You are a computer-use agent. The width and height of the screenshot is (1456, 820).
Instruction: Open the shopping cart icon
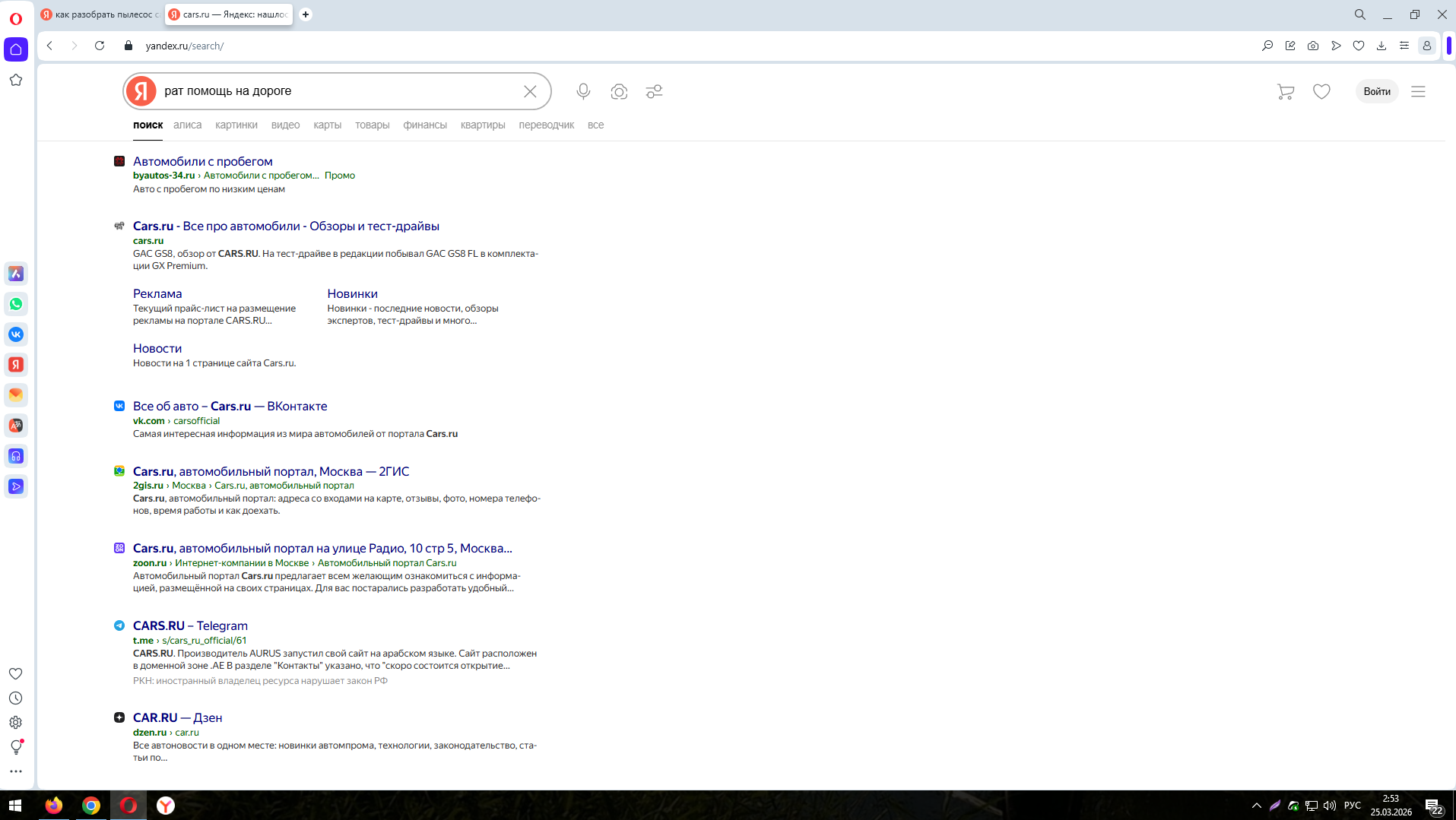click(x=1286, y=91)
